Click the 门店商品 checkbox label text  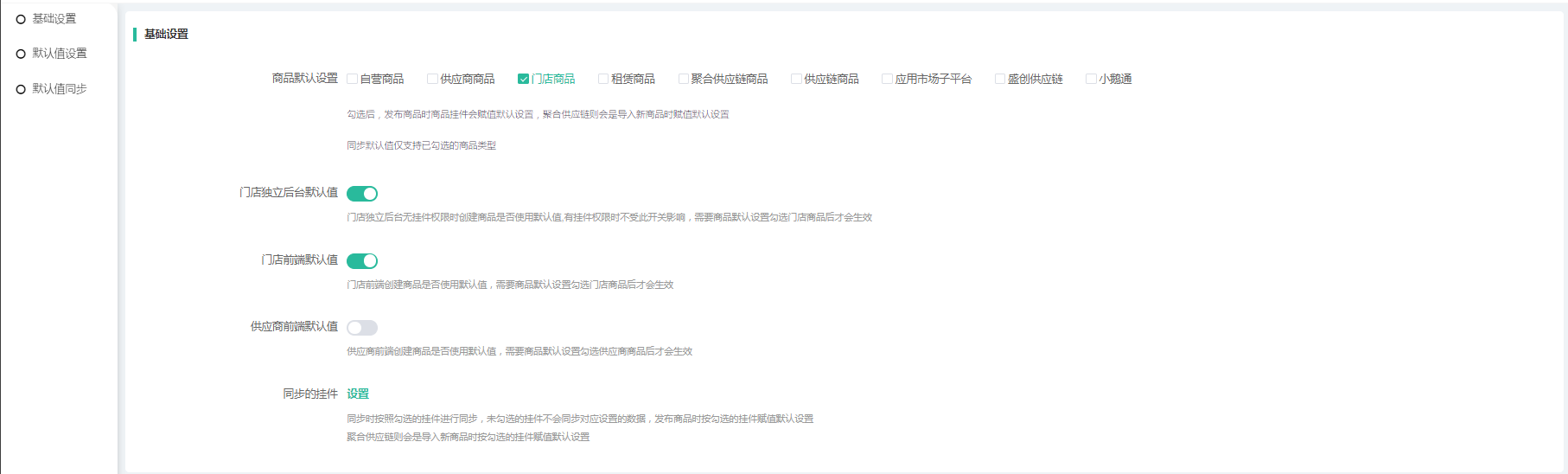coord(553,79)
